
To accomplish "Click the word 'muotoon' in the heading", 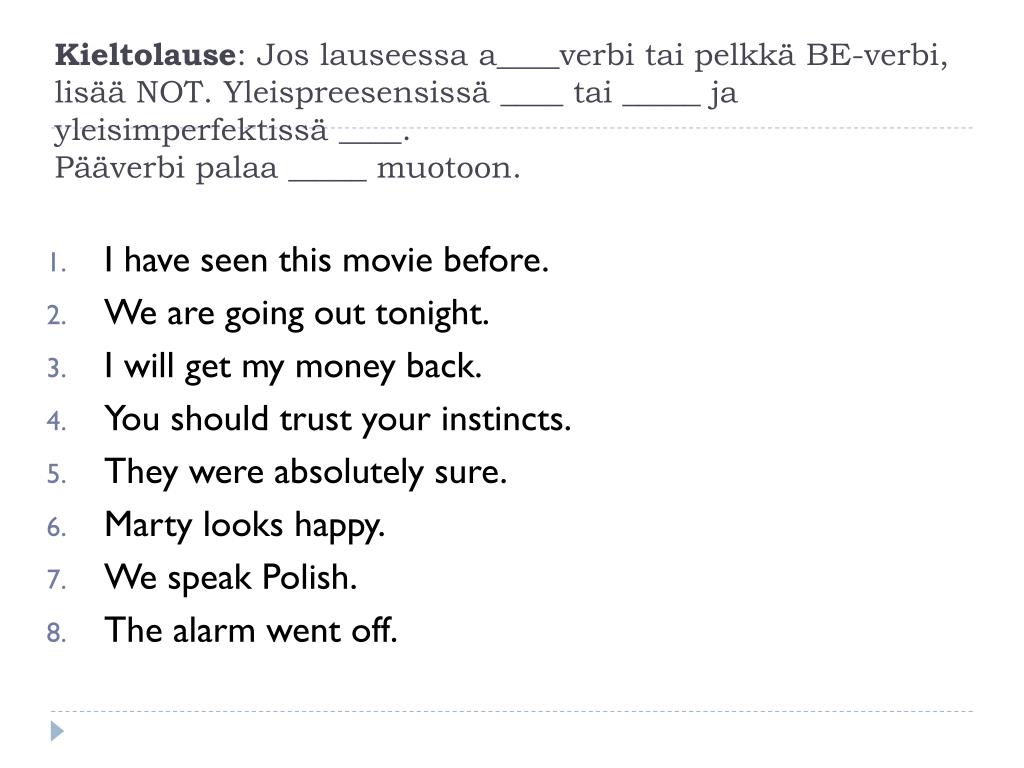I will coord(444,168).
